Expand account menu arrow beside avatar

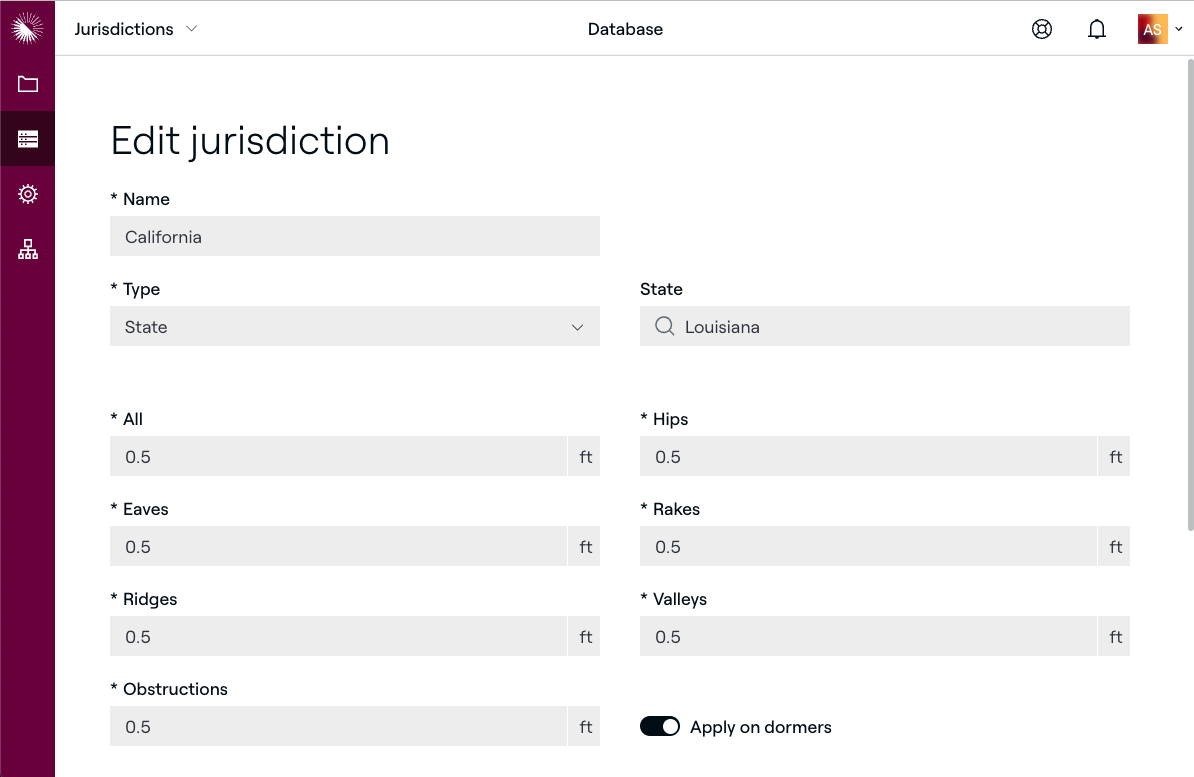pos(1179,30)
